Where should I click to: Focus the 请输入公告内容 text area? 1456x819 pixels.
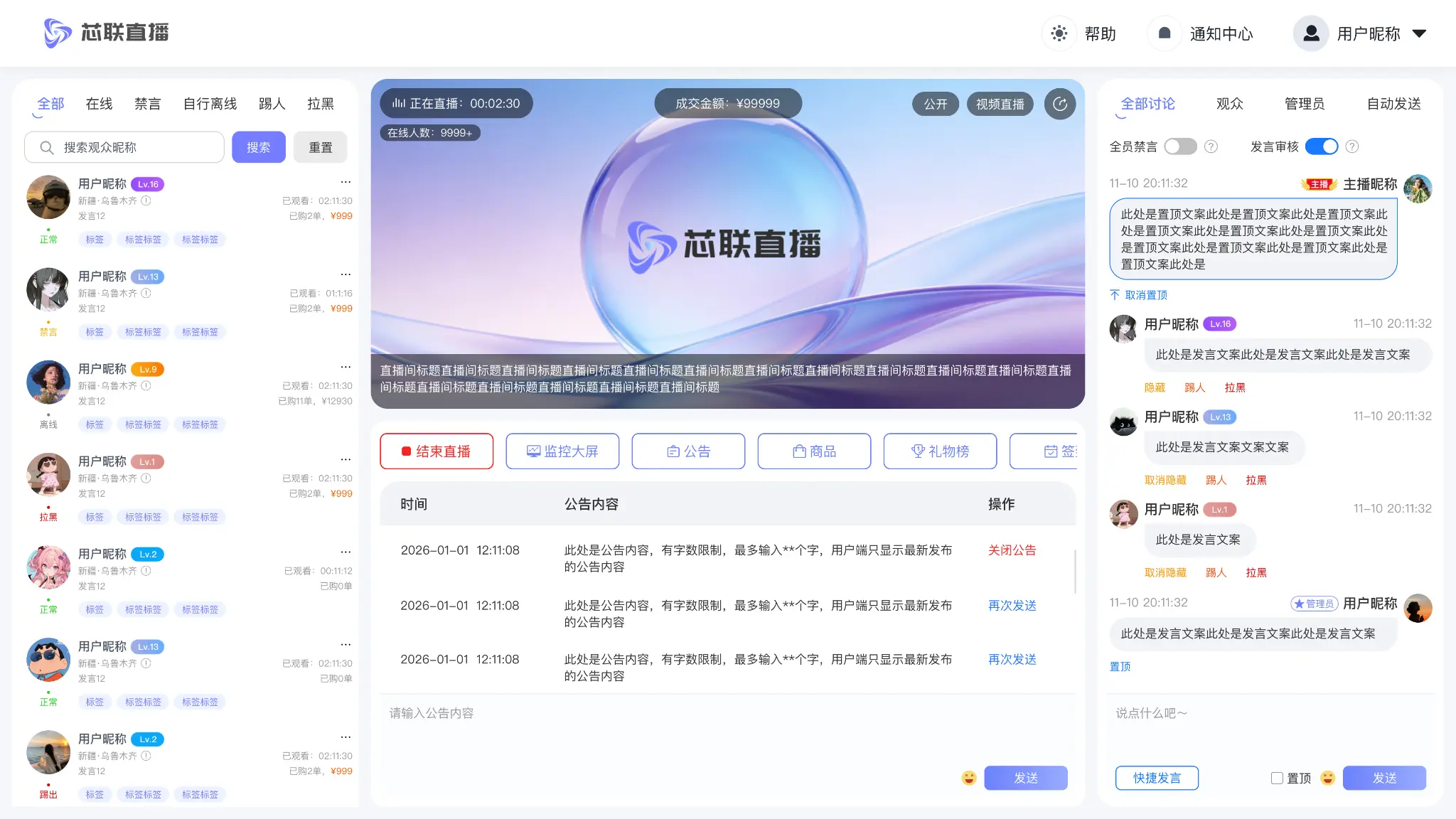728,729
